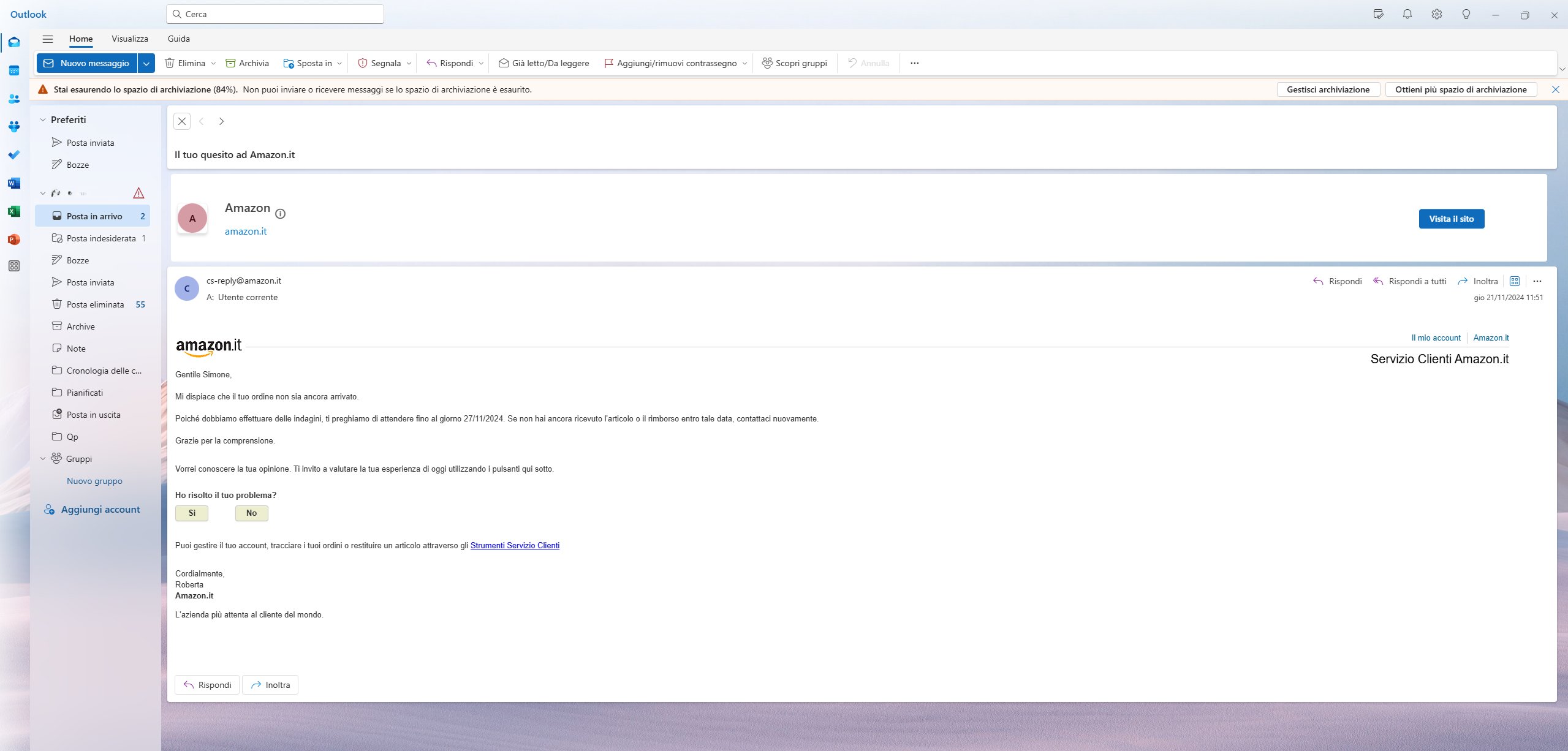Click the Nuovo messaggio button
The image size is (1568, 751).
pos(87,63)
